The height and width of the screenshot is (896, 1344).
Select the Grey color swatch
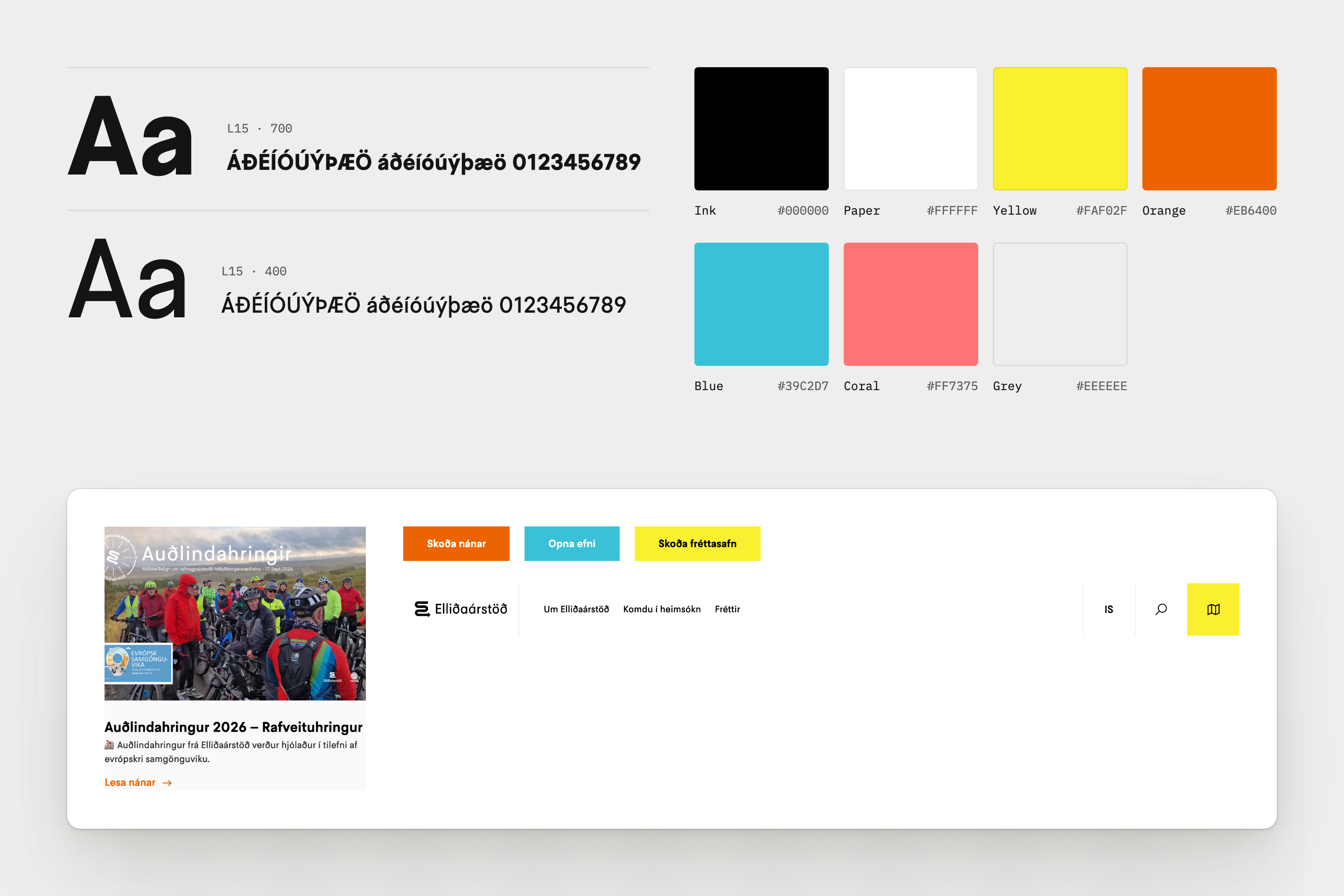1060,304
